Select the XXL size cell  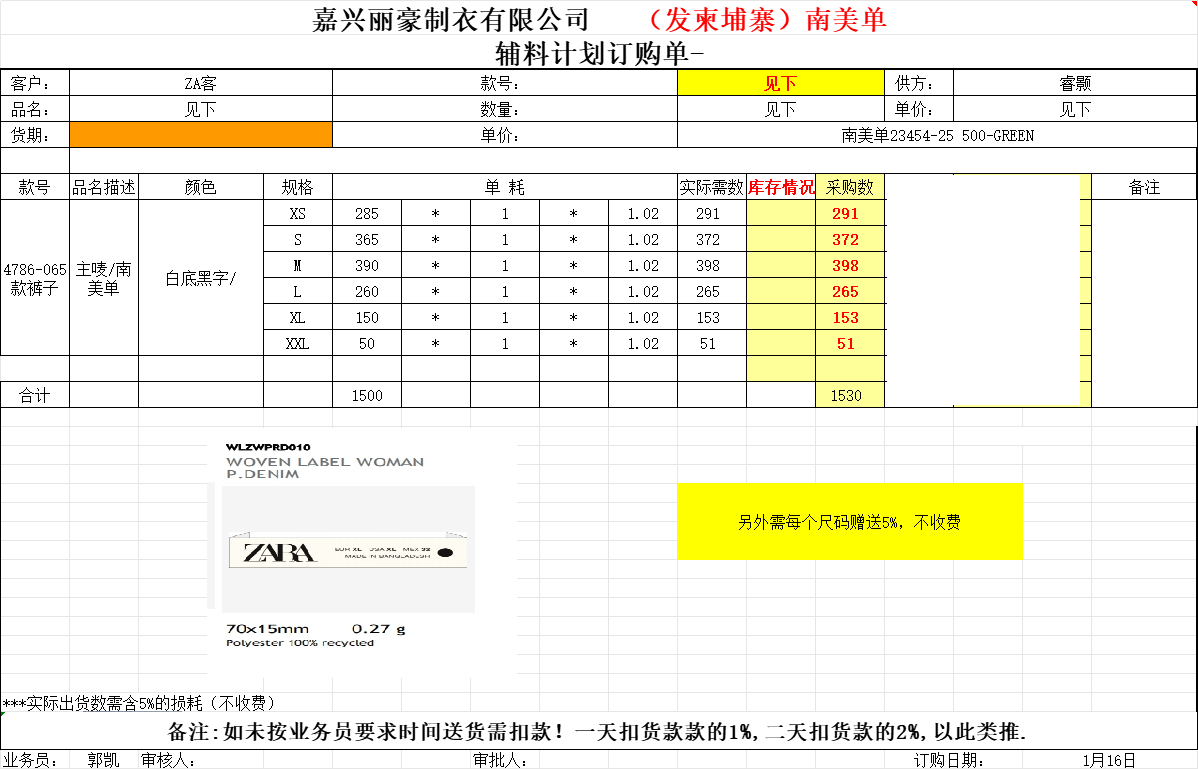(x=298, y=343)
